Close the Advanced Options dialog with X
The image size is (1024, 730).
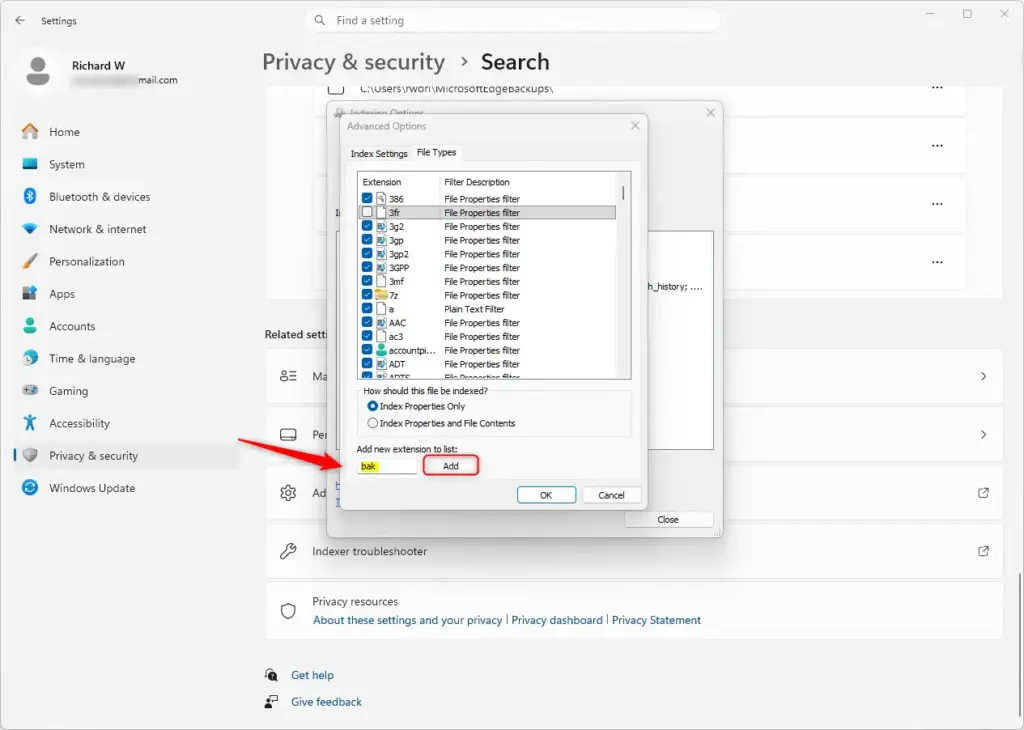(635, 125)
